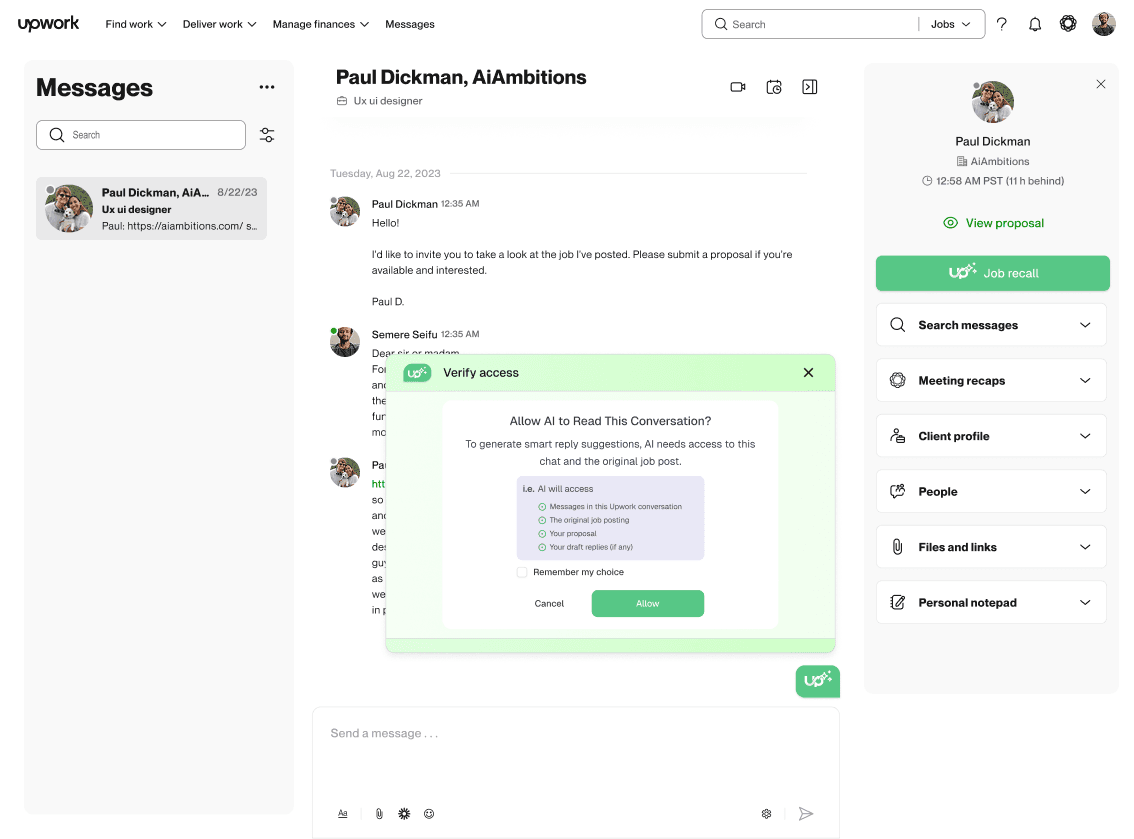
Task: Click the Personal notepad icon
Action: [x=898, y=602]
